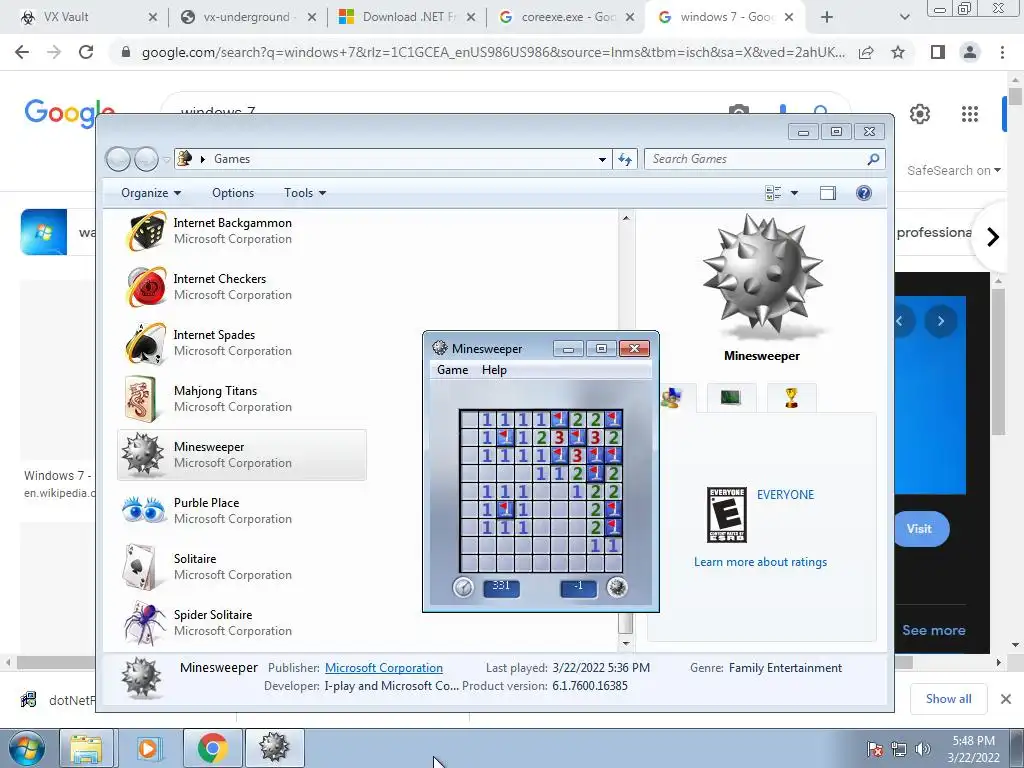Switch to the coreexe.exe Google tab

click(x=568, y=17)
